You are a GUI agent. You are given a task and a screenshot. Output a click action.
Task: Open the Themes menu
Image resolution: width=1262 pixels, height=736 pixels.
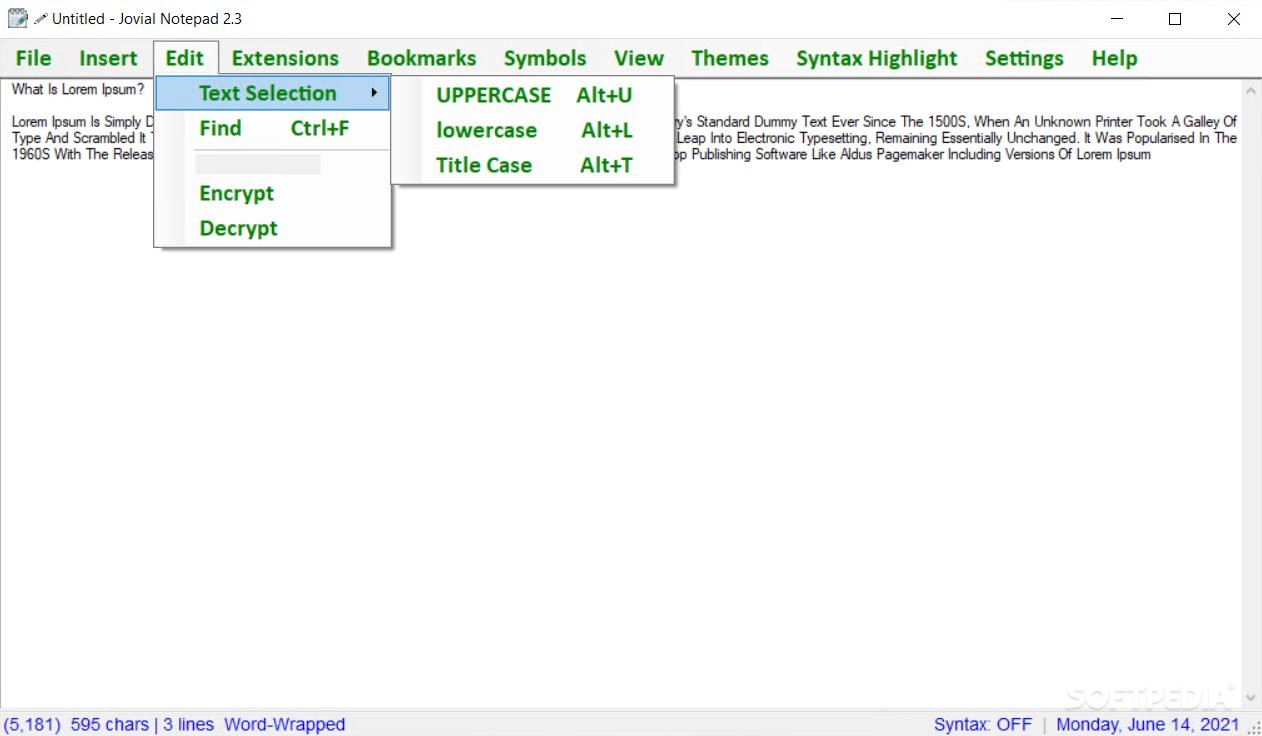(x=730, y=58)
